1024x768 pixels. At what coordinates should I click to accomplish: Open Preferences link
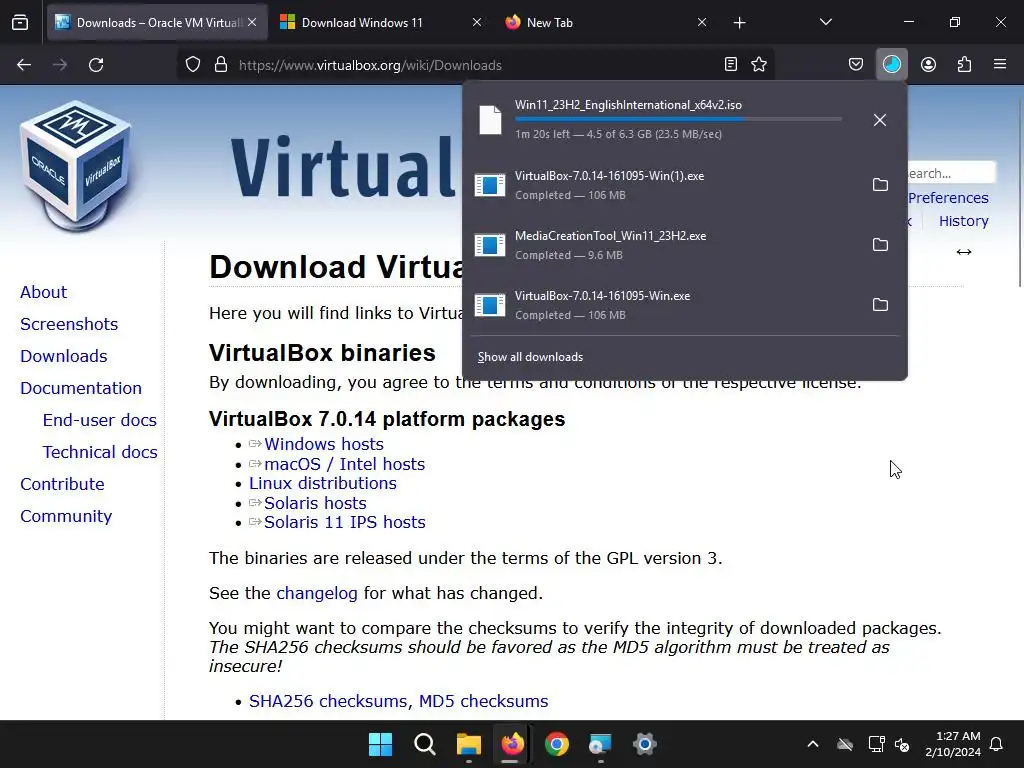pyautogui.click(x=948, y=198)
